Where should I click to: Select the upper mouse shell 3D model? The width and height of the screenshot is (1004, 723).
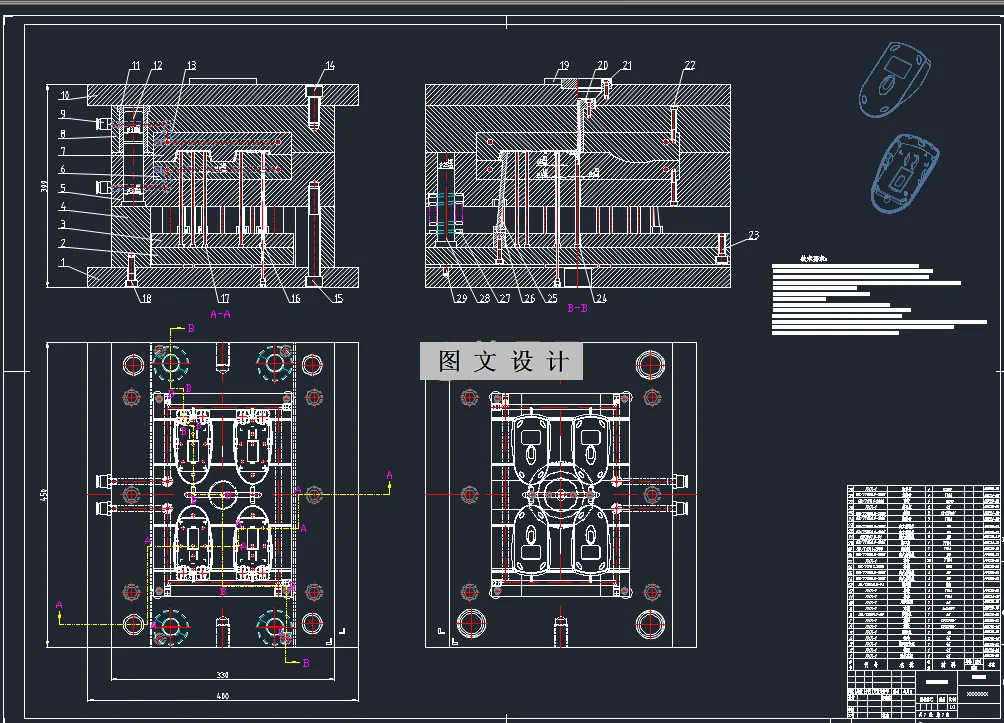click(x=895, y=79)
